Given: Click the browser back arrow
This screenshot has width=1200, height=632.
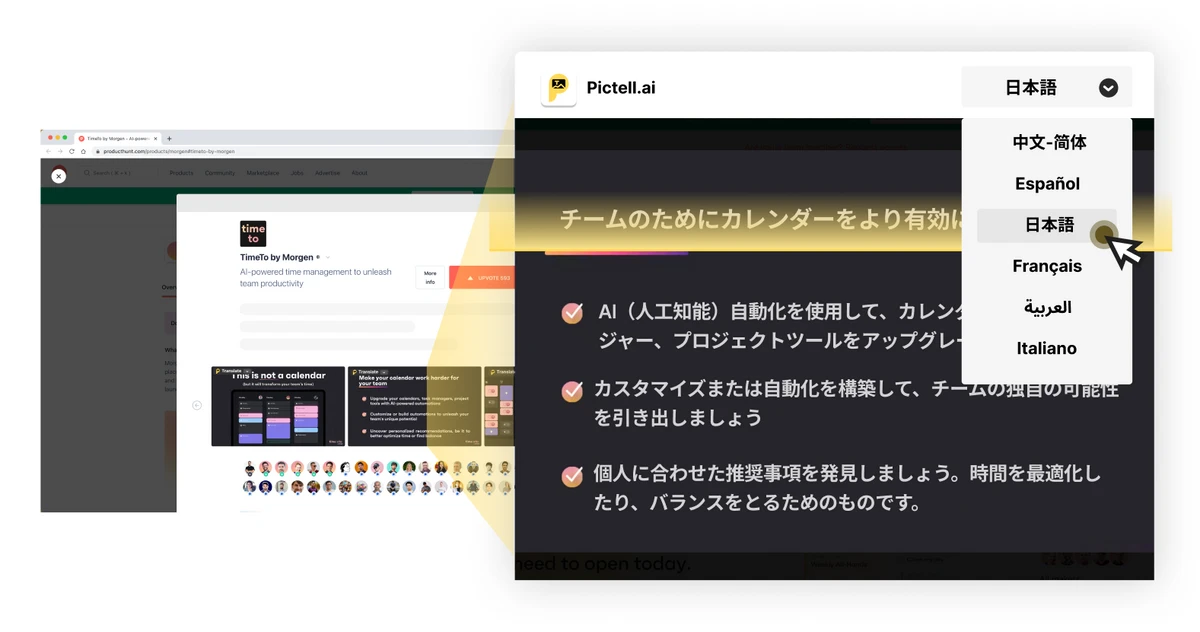Looking at the screenshot, I should [48, 151].
